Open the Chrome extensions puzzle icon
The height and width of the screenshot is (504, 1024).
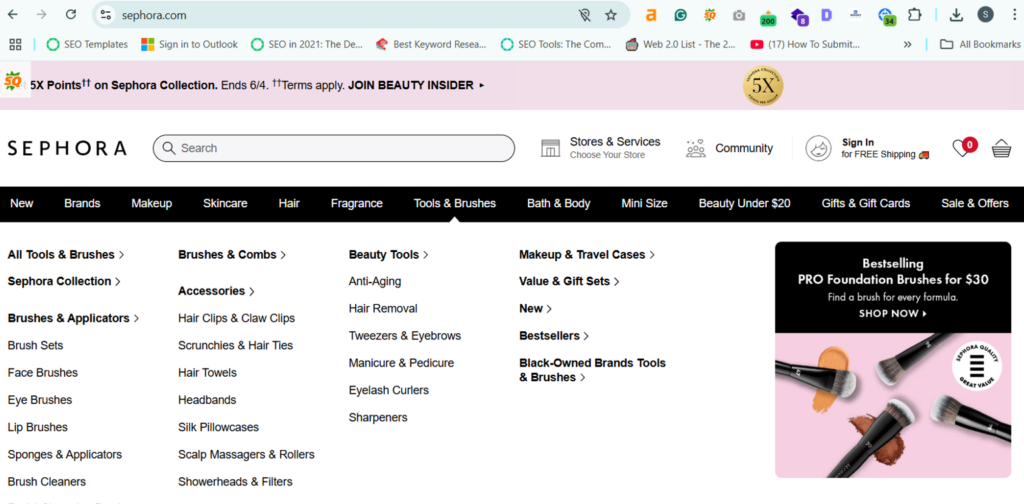[914, 15]
